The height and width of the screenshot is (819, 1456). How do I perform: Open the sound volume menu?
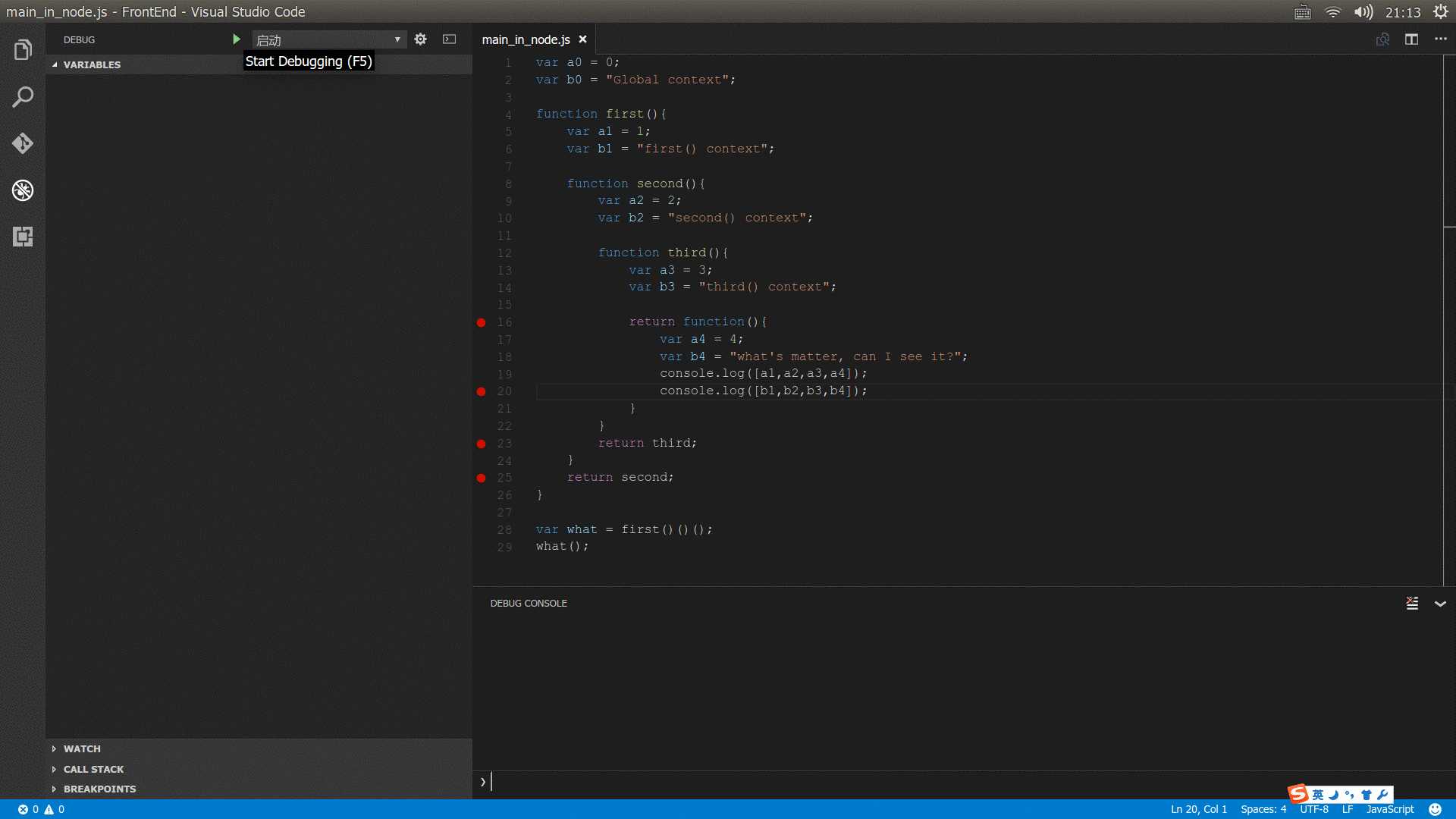[1363, 12]
